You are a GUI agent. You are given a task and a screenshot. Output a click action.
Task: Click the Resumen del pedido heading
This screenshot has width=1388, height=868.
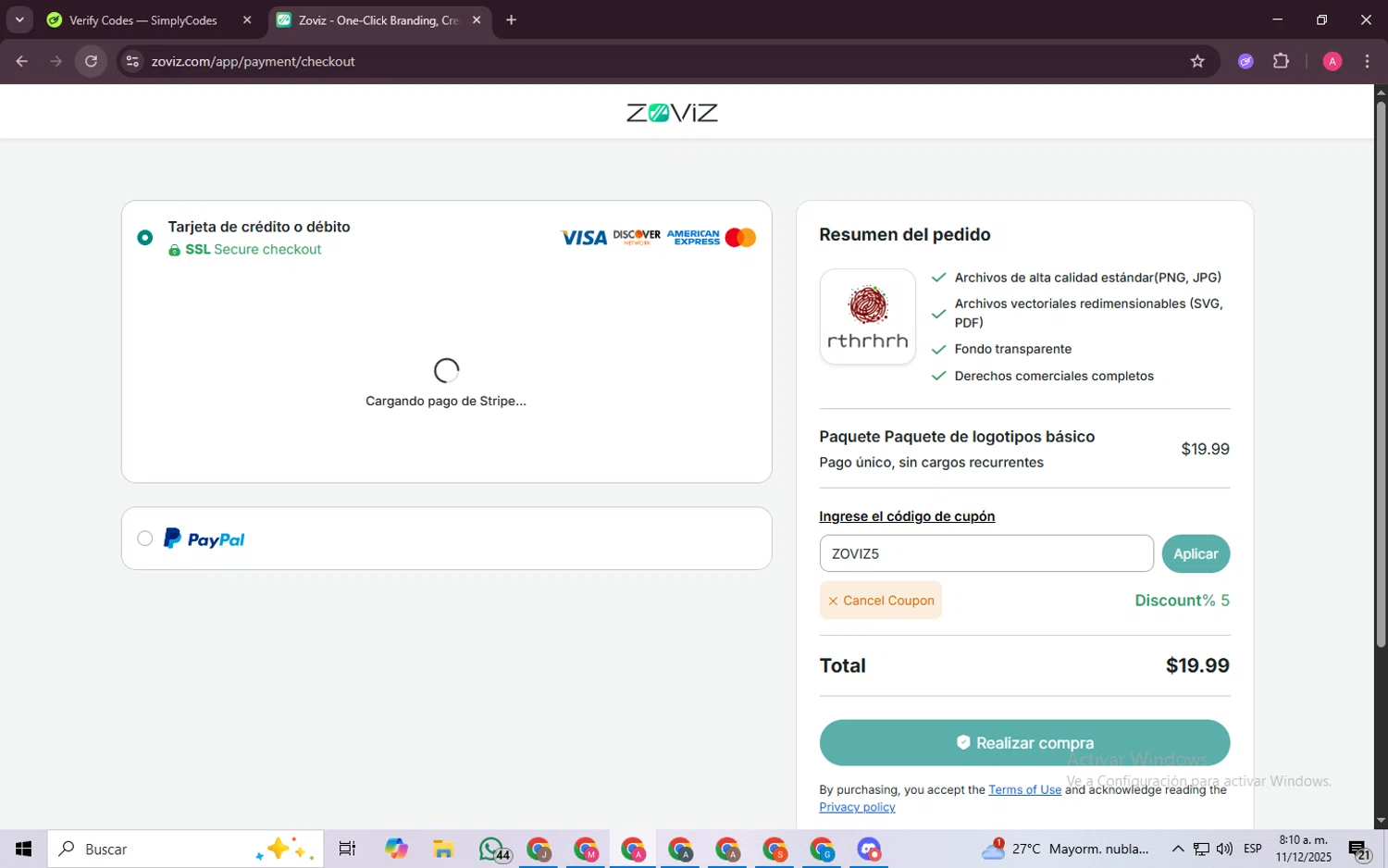pyautogui.click(x=905, y=235)
